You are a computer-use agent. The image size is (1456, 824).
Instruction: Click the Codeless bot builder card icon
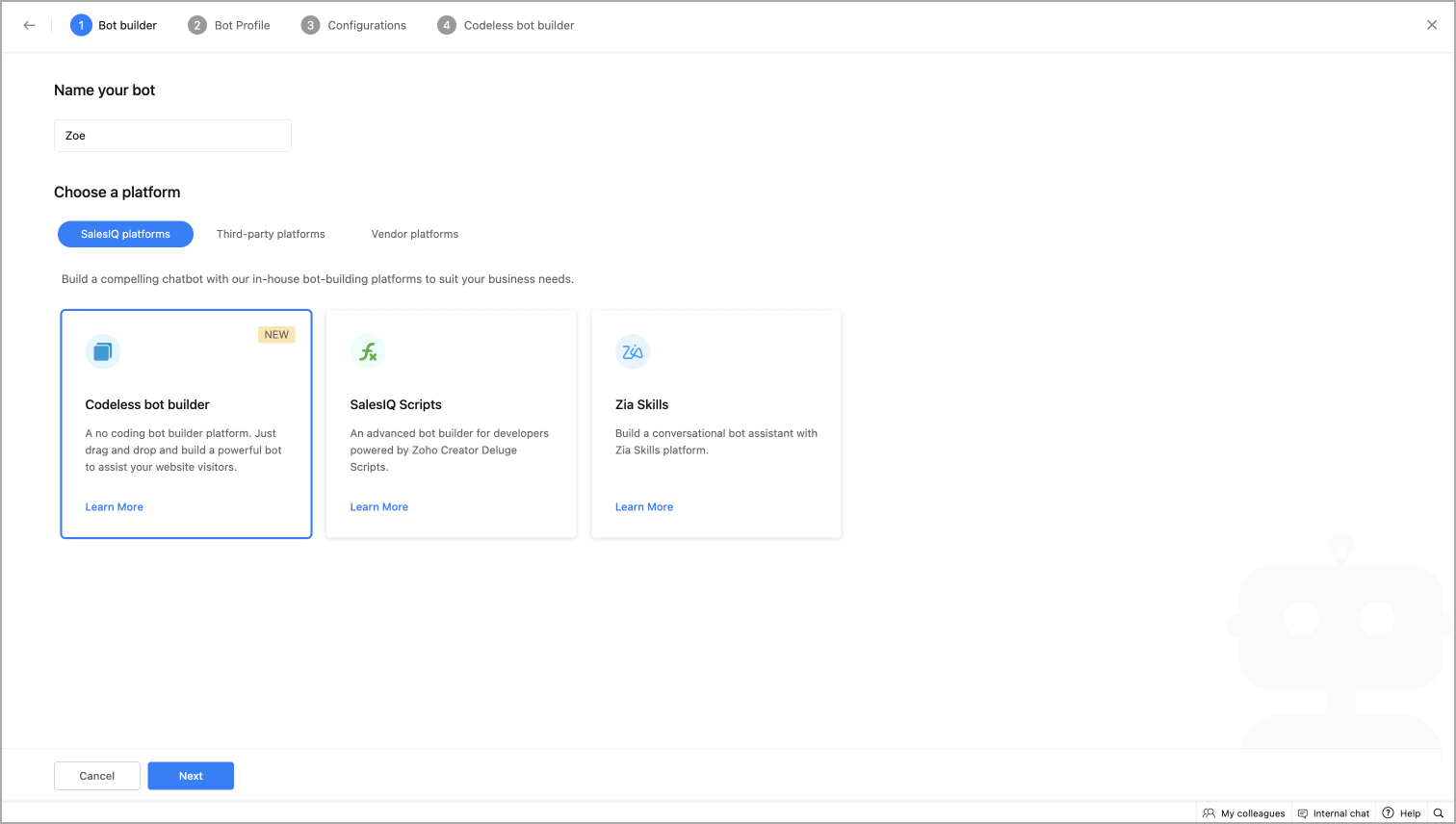click(x=103, y=352)
